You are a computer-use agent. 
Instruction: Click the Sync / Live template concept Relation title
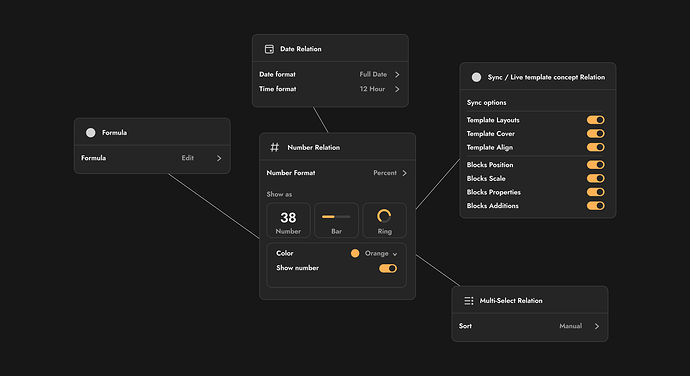click(546, 77)
